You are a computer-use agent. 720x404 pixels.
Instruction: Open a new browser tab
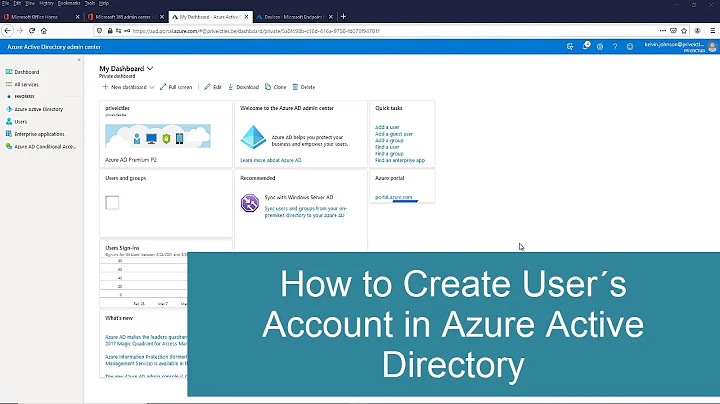(x=343, y=17)
